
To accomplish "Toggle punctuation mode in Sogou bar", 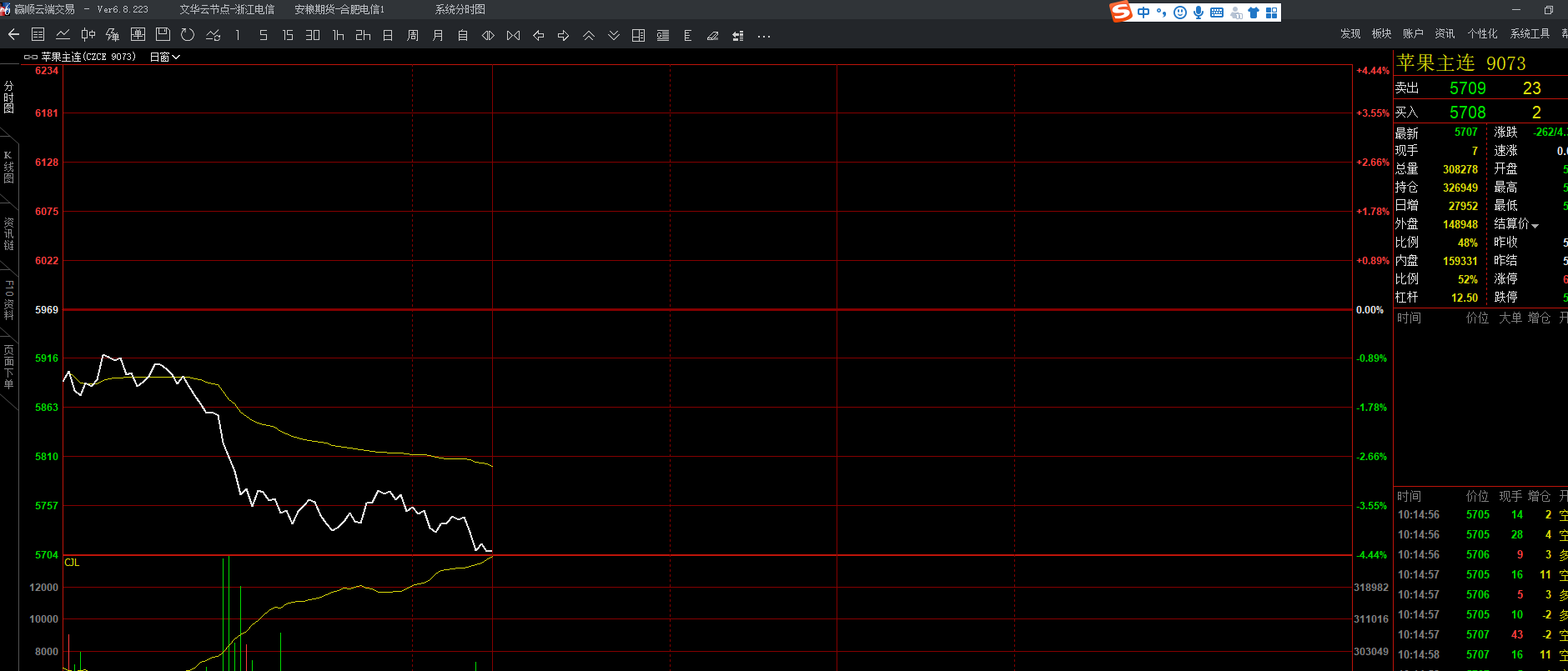I will [x=1161, y=13].
